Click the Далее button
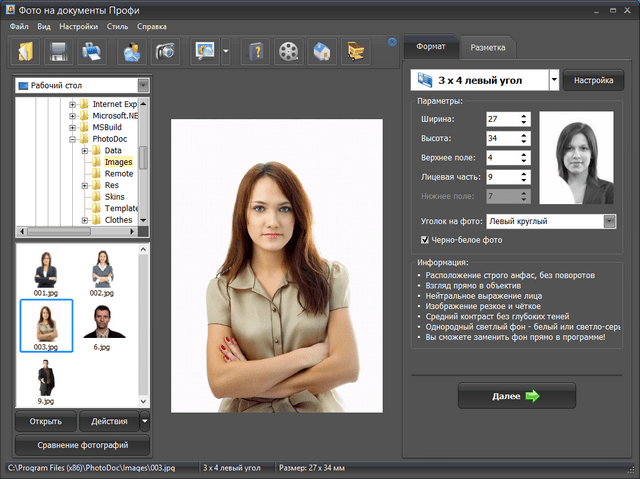The height and width of the screenshot is (479, 640). pos(516,396)
